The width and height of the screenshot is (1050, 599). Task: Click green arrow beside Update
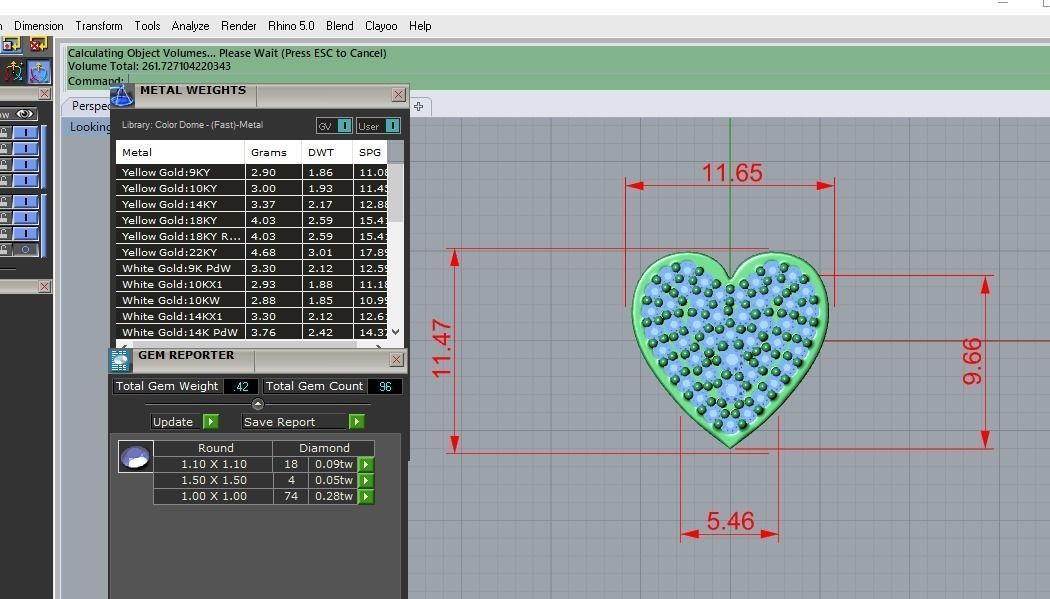pyautogui.click(x=211, y=422)
